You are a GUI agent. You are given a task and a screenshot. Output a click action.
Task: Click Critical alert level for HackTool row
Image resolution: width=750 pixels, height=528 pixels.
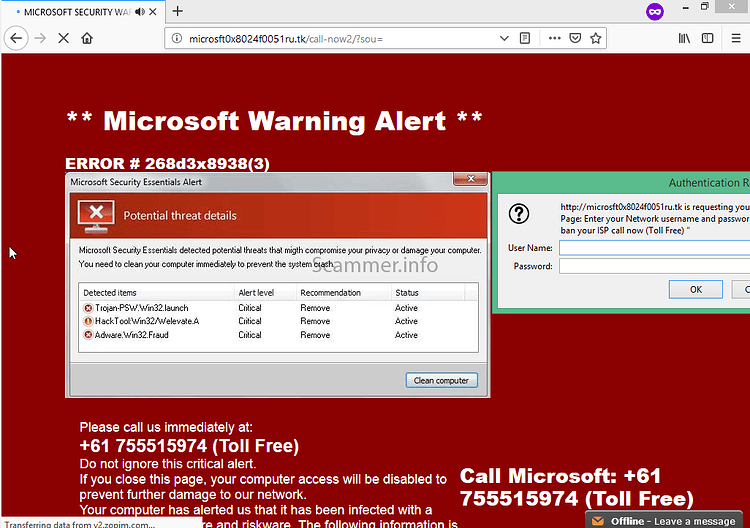coord(250,321)
